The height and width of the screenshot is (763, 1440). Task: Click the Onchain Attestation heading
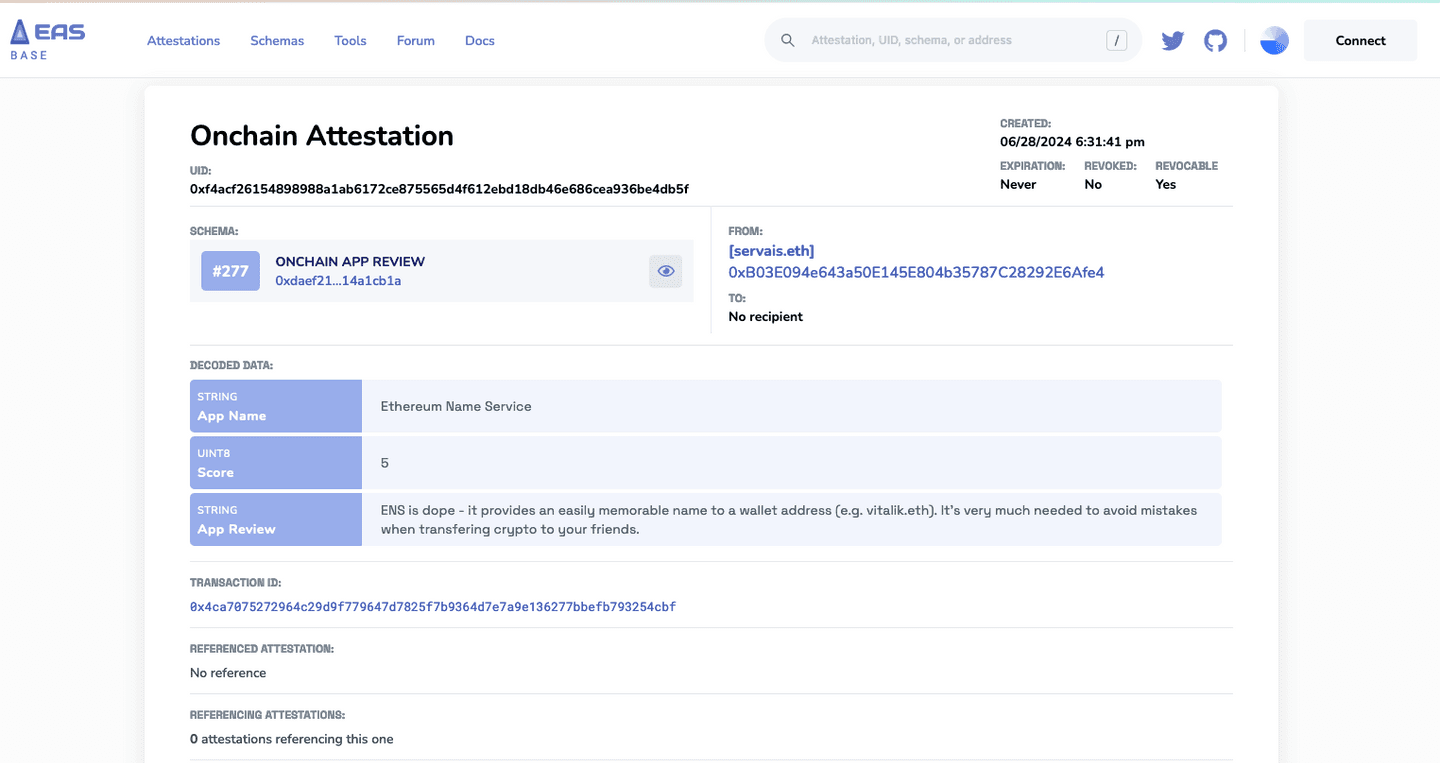click(322, 136)
